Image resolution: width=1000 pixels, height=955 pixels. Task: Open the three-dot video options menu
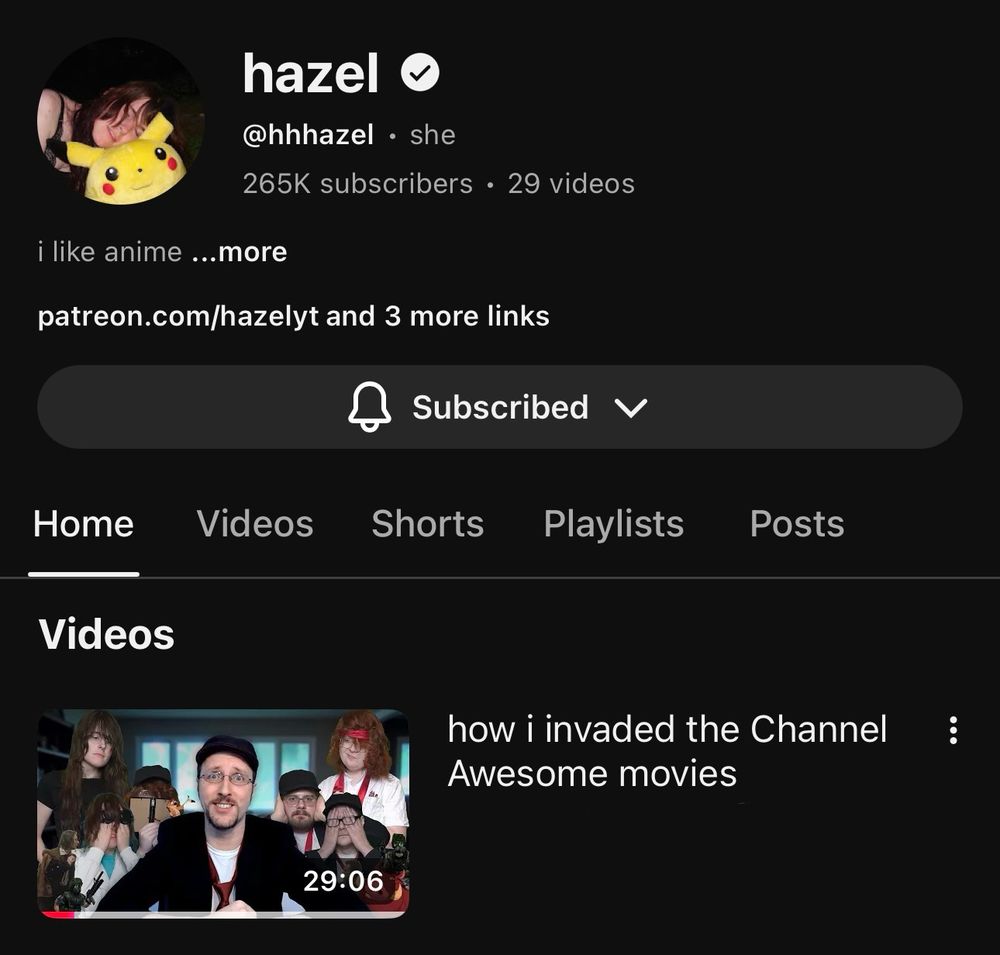point(953,730)
